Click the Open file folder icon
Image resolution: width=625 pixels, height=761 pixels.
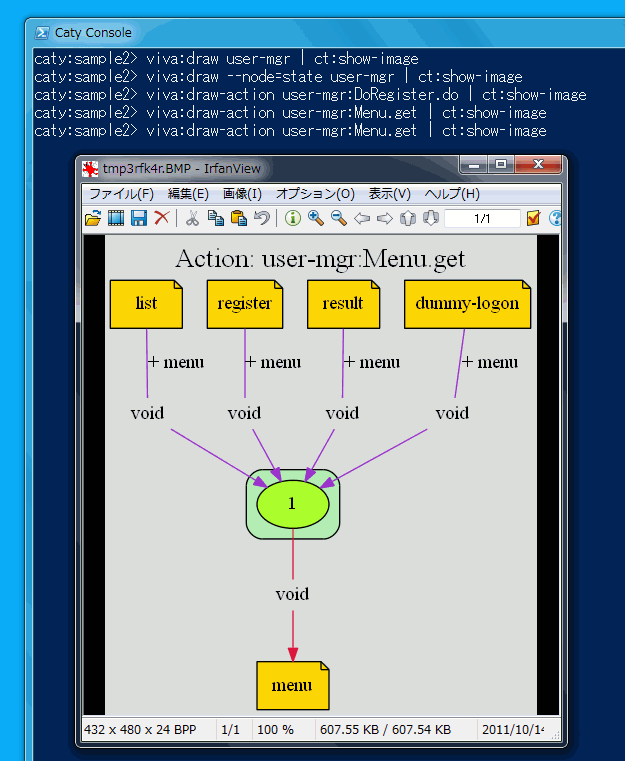click(x=93, y=218)
